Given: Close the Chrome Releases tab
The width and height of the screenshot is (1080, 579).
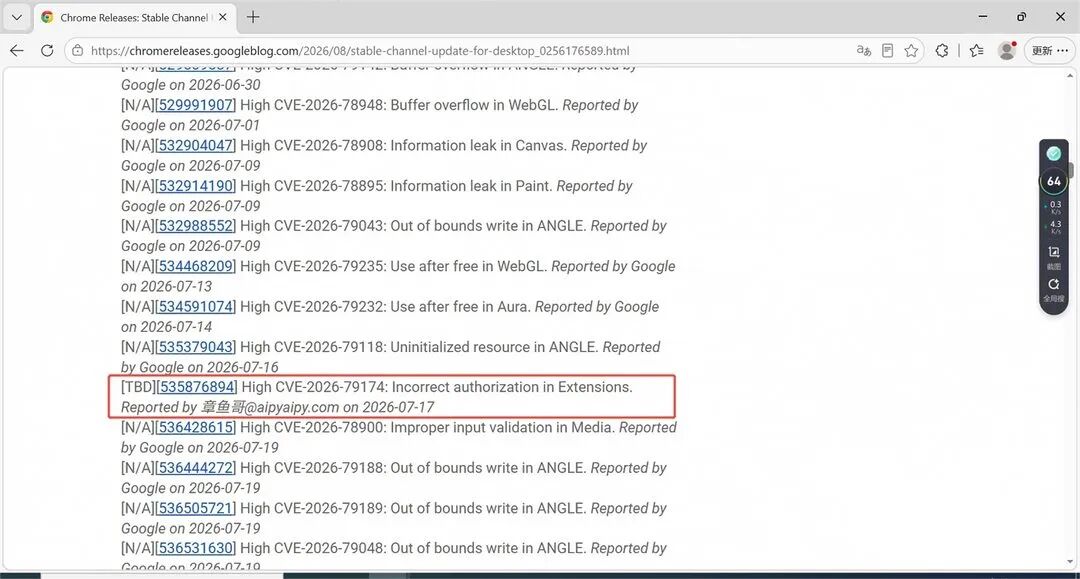Looking at the screenshot, I should [222, 17].
